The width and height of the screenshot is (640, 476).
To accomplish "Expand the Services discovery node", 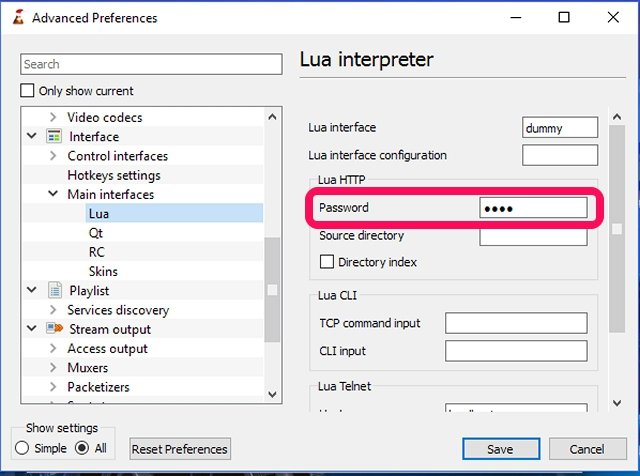I will tap(53, 310).
